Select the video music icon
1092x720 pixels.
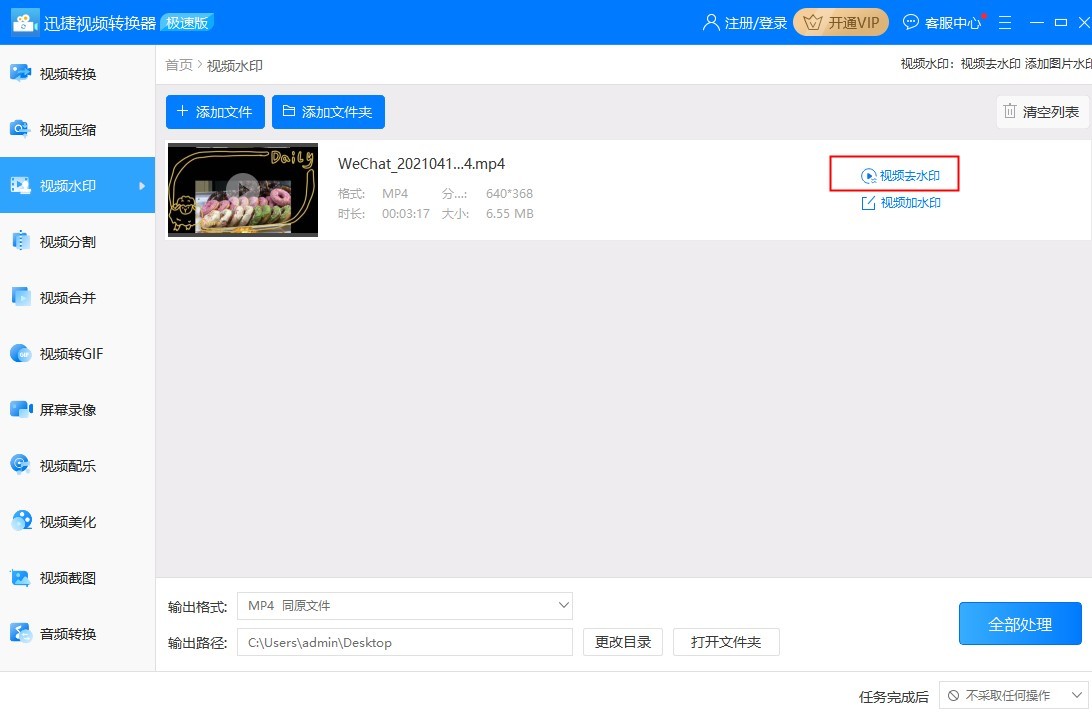[x=21, y=465]
